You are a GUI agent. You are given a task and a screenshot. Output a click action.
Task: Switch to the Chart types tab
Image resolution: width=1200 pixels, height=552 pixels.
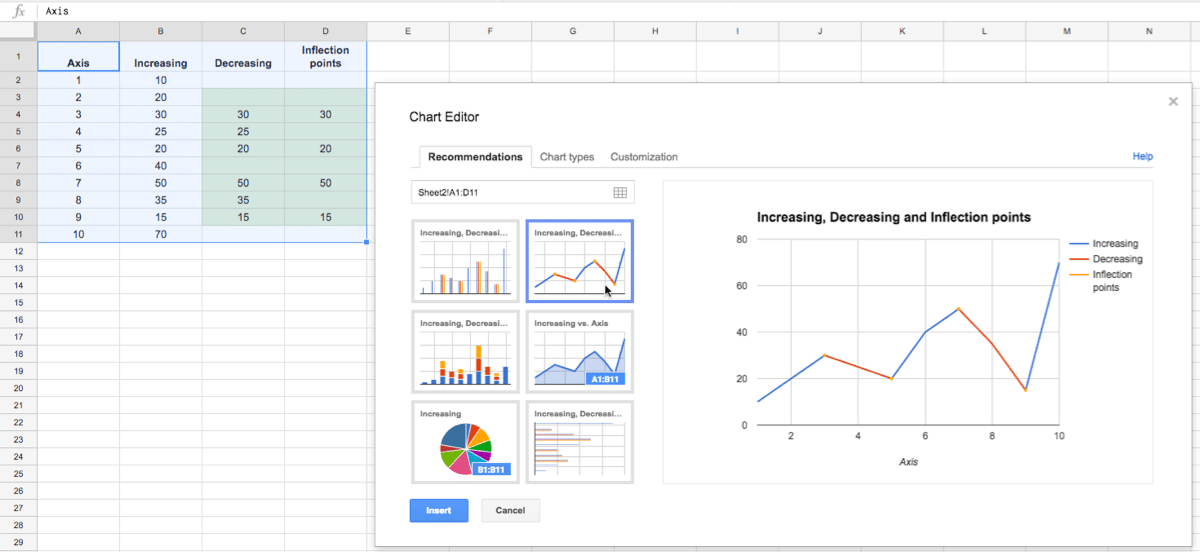click(x=567, y=157)
